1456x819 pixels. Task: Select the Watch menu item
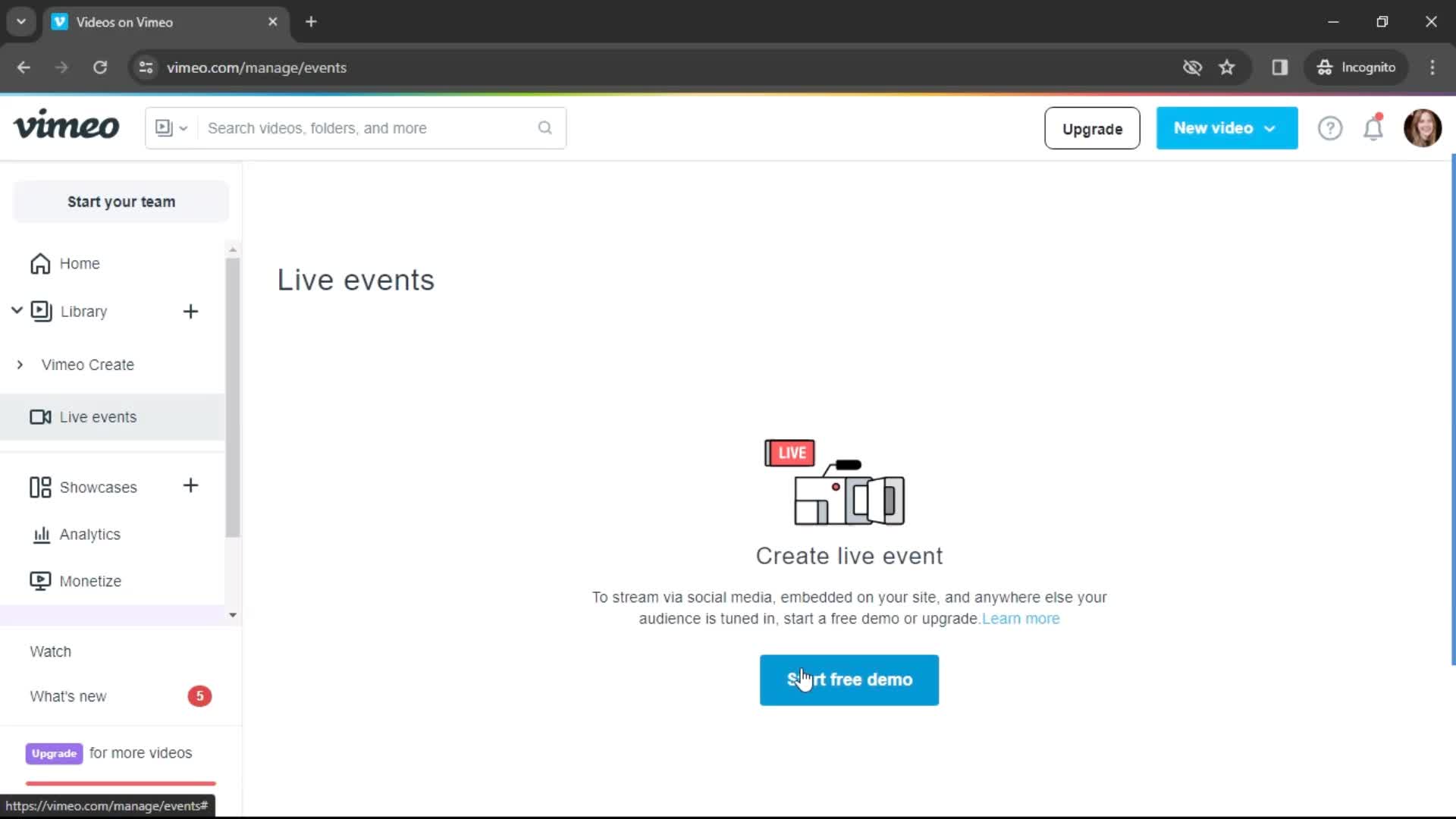tap(50, 651)
